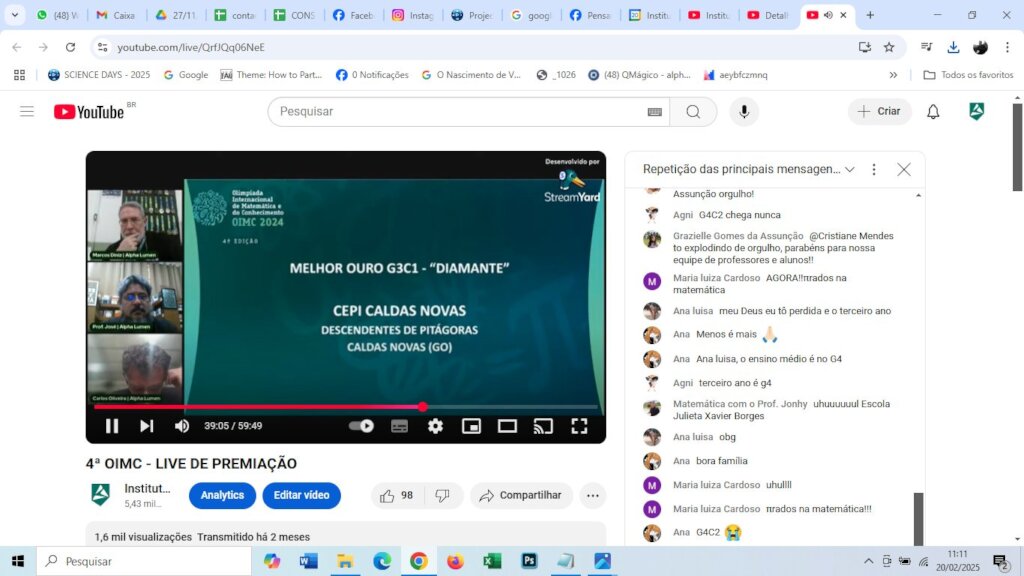Click the Analytics button
1024x576 pixels.
222,495
